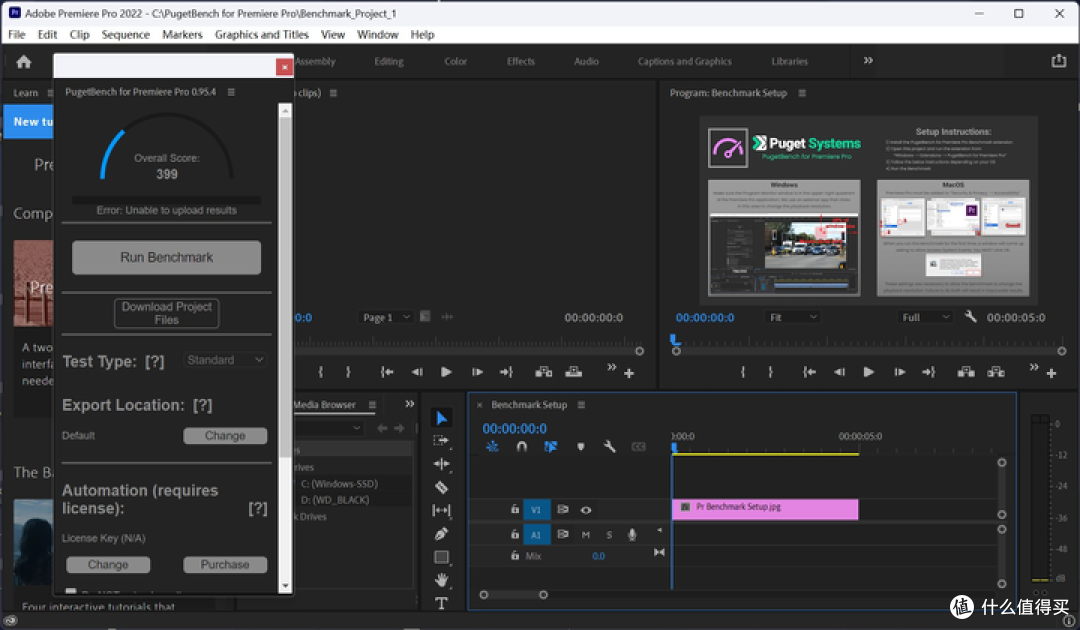Image resolution: width=1080 pixels, height=630 pixels.
Task: Solo the A1 track
Action: pos(609,535)
